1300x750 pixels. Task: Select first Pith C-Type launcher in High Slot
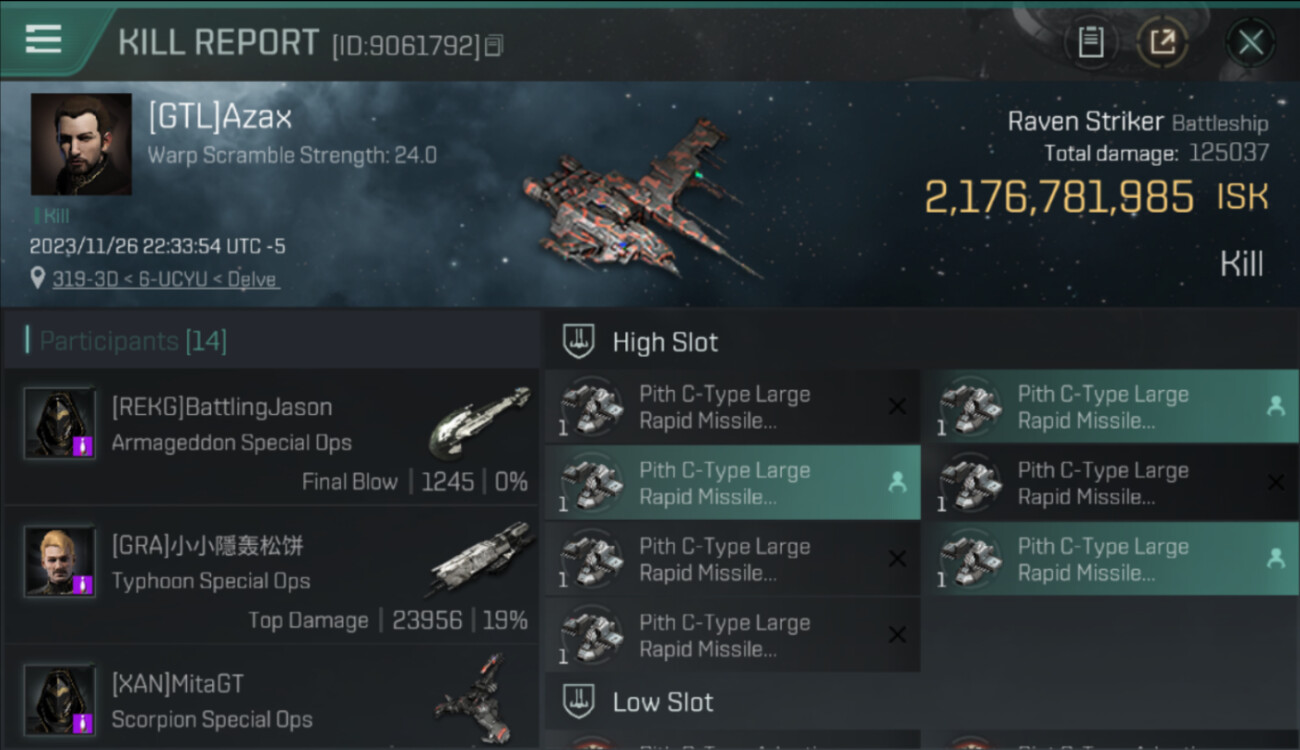(x=732, y=407)
